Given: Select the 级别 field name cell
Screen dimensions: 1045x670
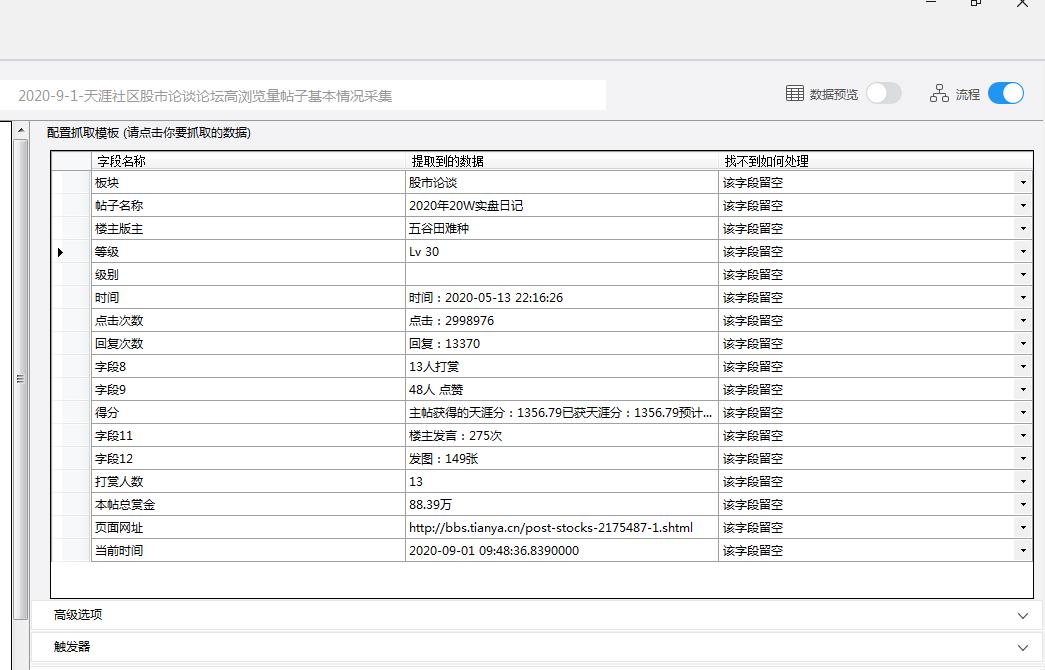Looking at the screenshot, I should click(x=248, y=275).
